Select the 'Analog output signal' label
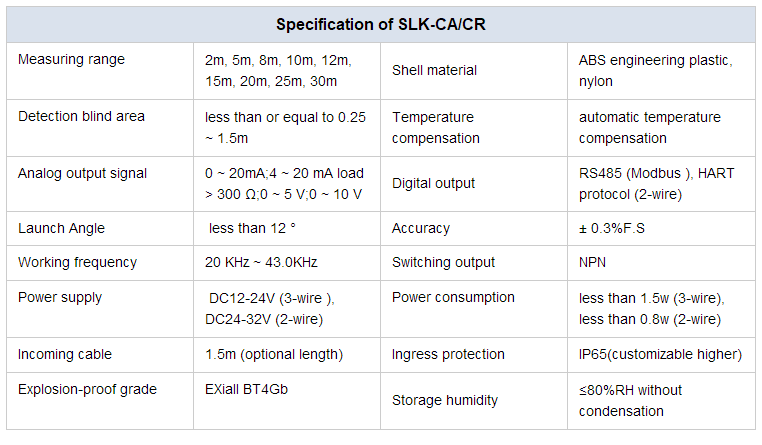Image resolution: width=762 pixels, height=445 pixels. click(82, 173)
